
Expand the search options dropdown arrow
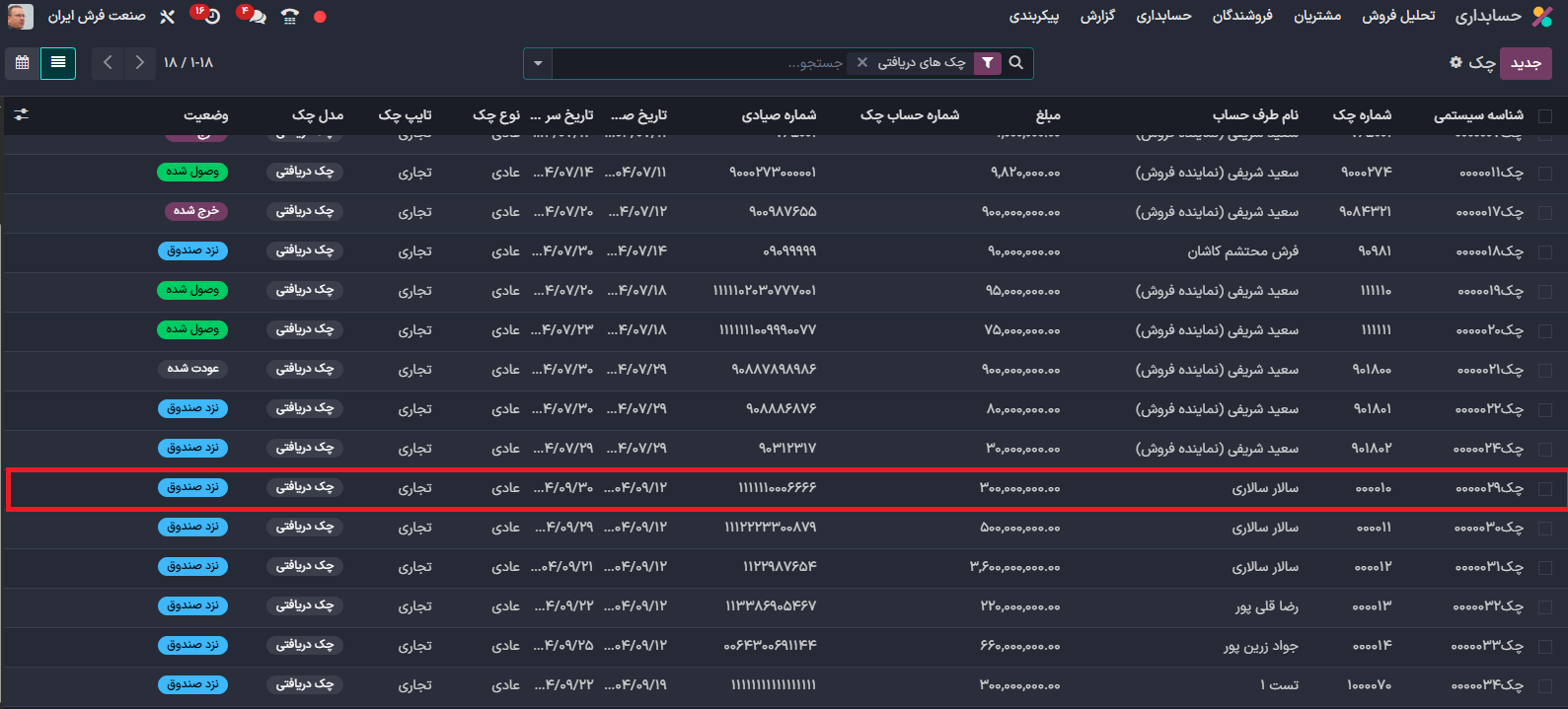tap(538, 63)
